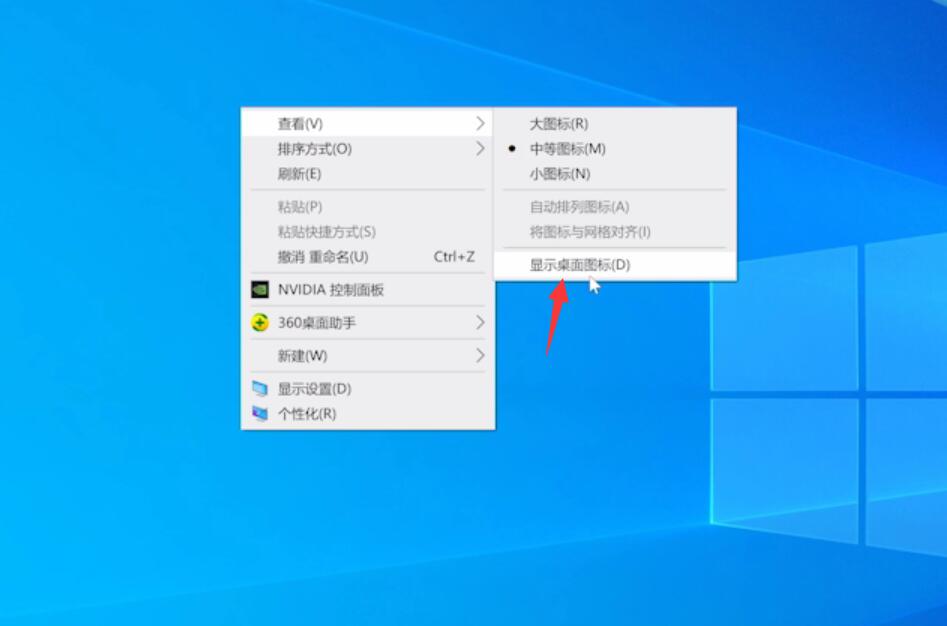The image size is (947, 626).
Task: Click the 显示设置 monitor icon
Action: tap(260, 389)
